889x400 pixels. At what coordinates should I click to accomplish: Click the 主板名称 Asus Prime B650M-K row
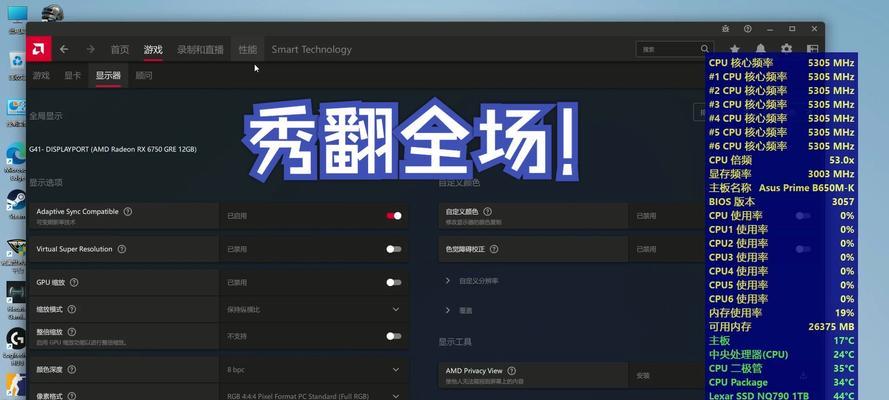pyautogui.click(x=781, y=188)
